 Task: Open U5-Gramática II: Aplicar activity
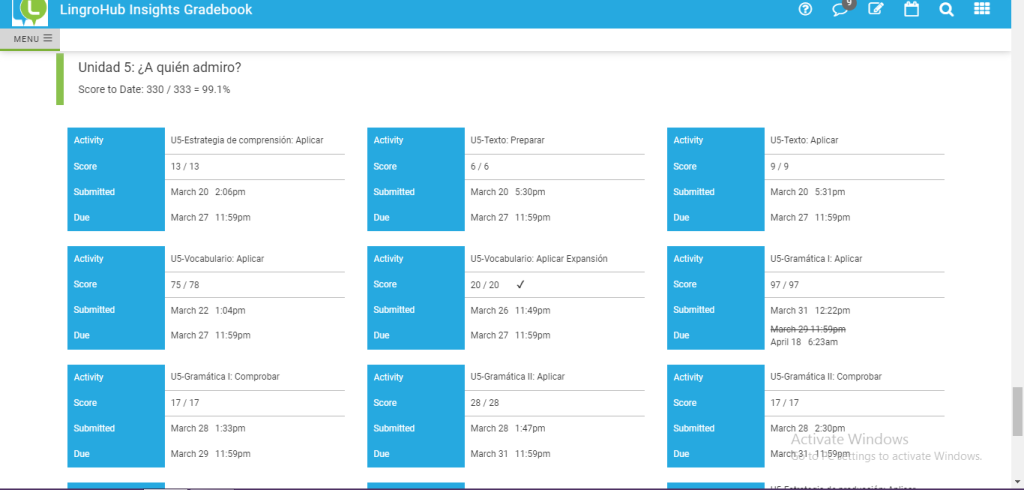coord(517,377)
